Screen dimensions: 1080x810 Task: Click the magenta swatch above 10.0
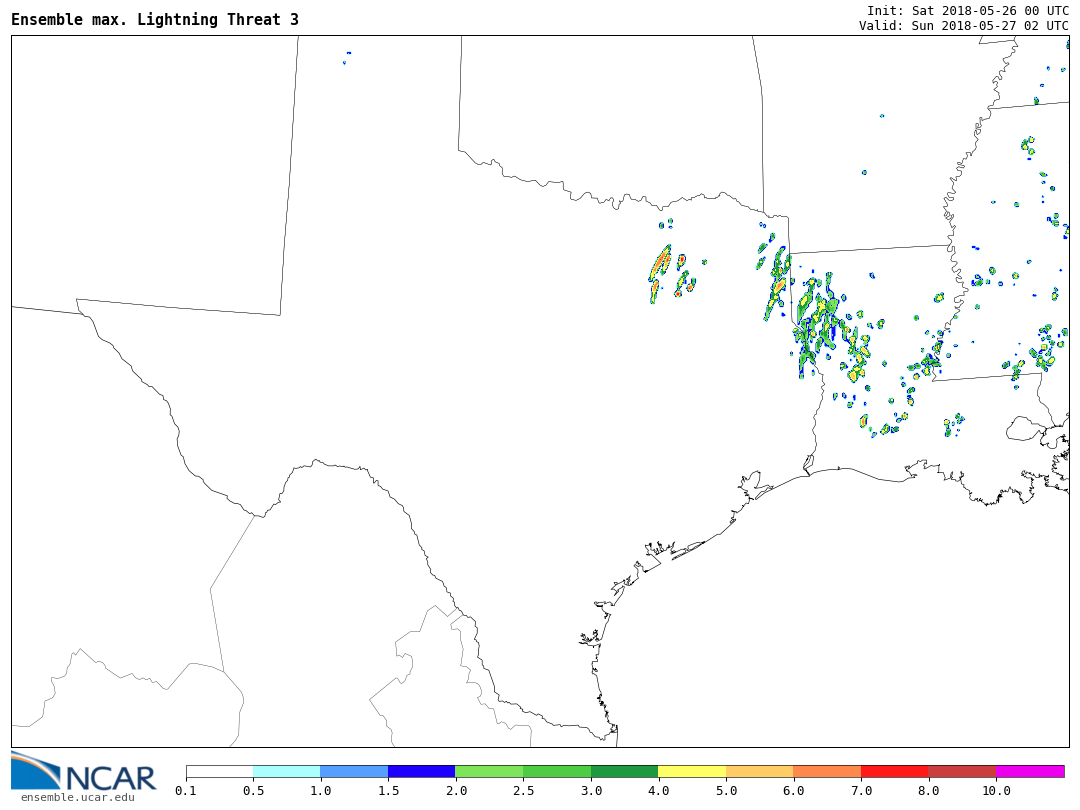(1030, 771)
